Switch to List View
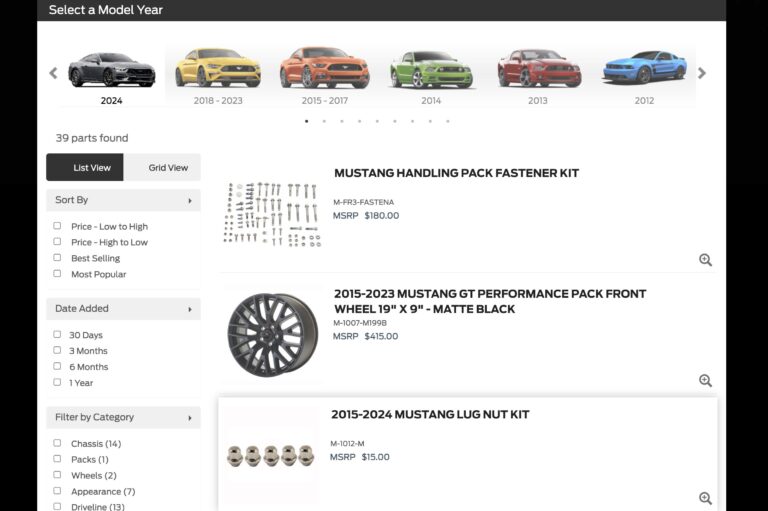Screen dimensions: 768x511 click(85, 168)
